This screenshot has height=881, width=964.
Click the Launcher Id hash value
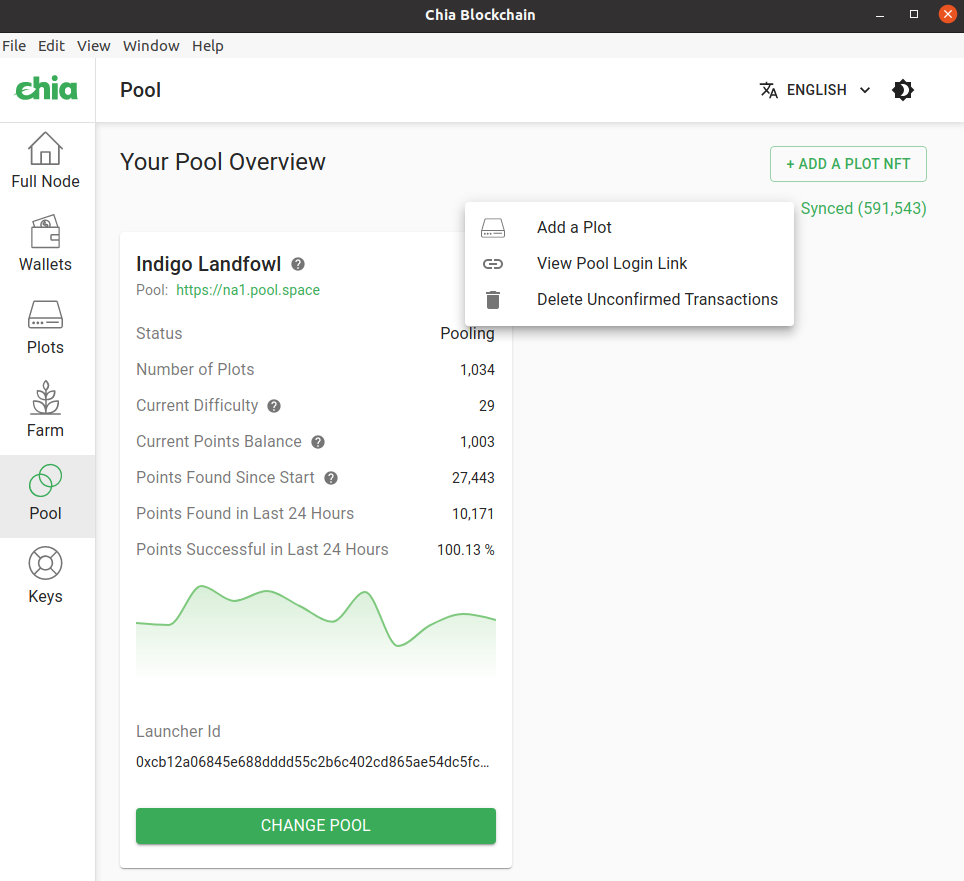click(313, 762)
